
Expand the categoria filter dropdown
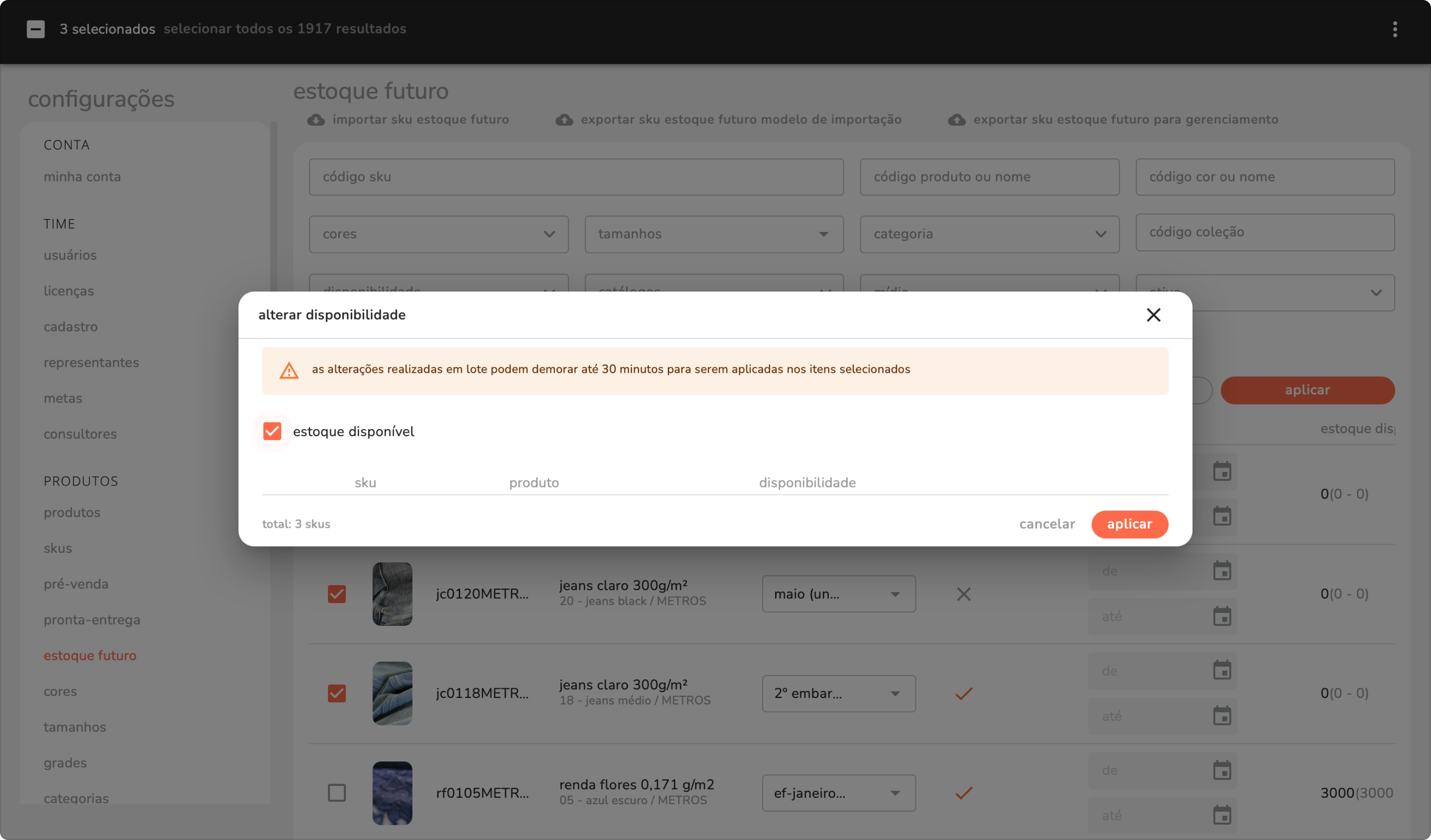pos(989,235)
